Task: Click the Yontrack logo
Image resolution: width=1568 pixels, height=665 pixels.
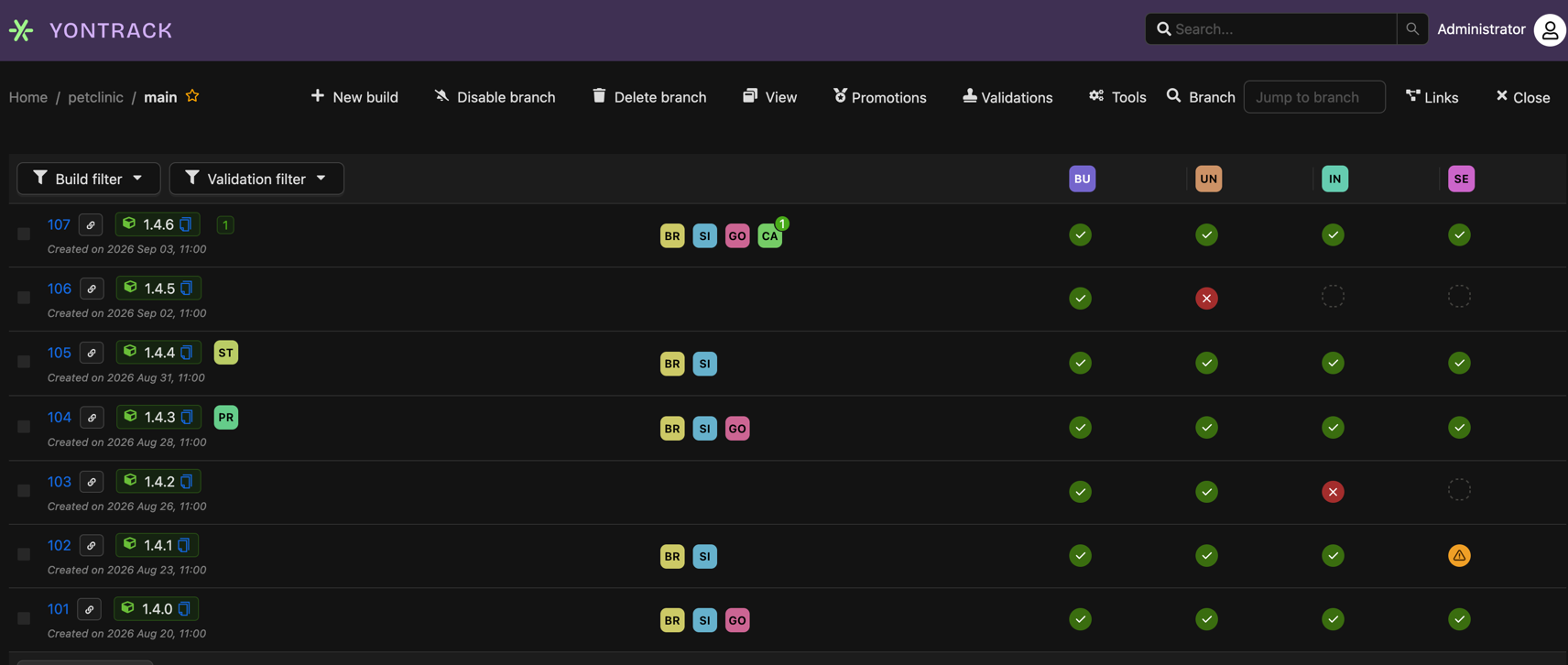Action: pos(90,30)
